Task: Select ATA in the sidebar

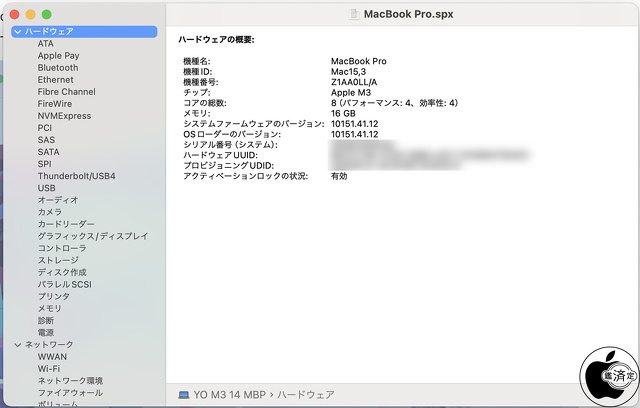Action: [46, 44]
